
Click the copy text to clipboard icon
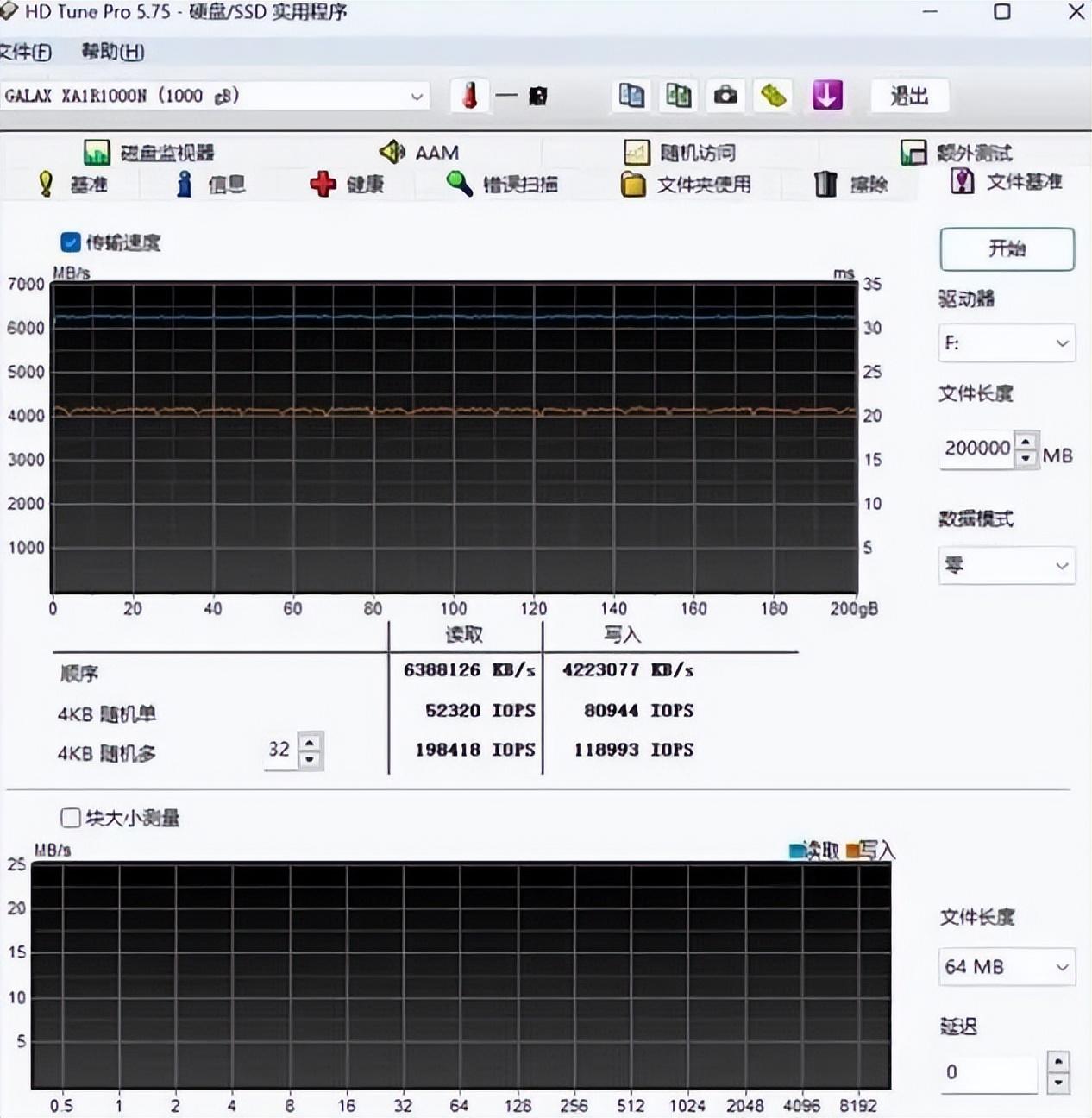pyautogui.click(x=631, y=96)
